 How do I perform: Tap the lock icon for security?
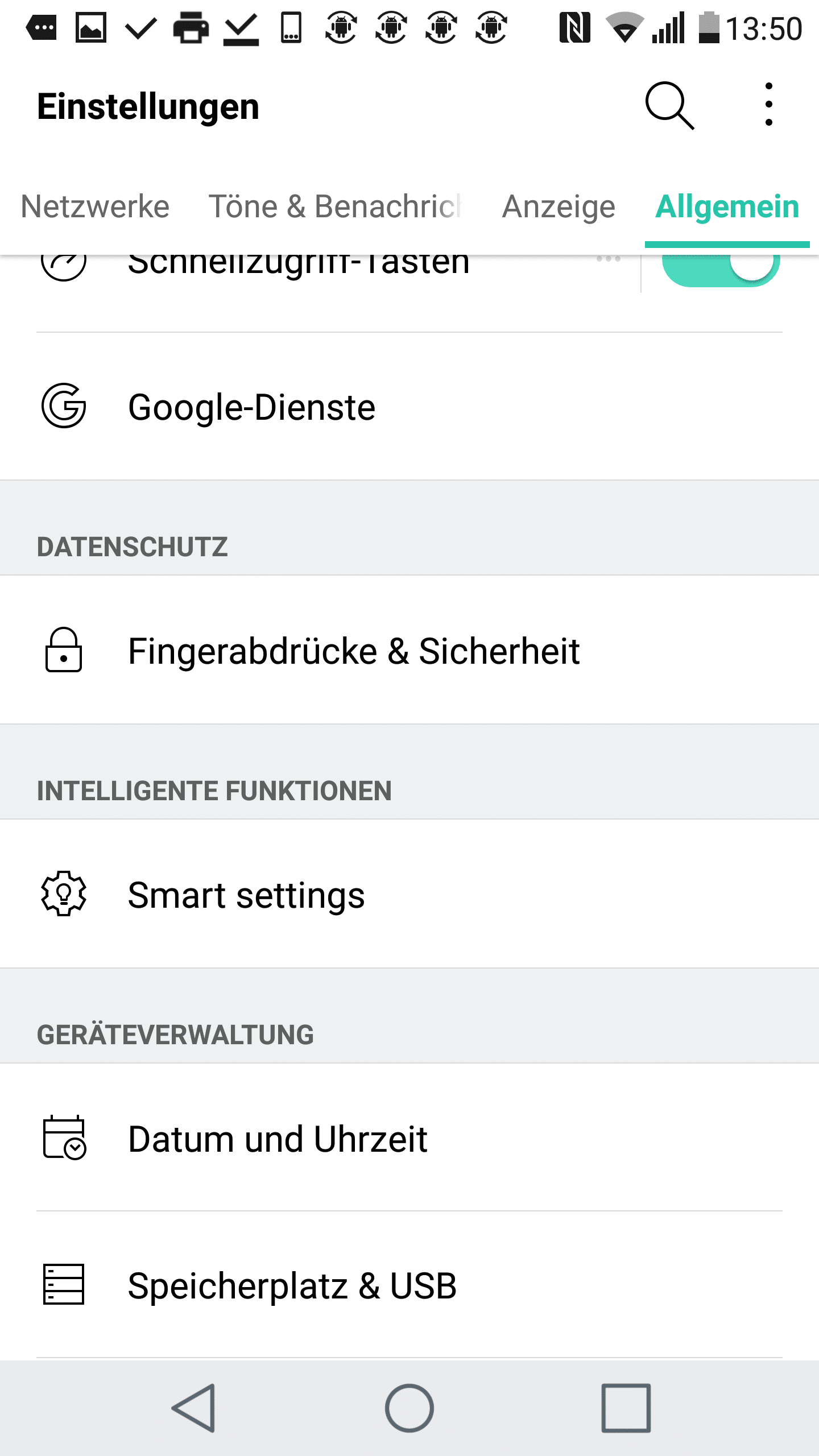click(x=64, y=650)
